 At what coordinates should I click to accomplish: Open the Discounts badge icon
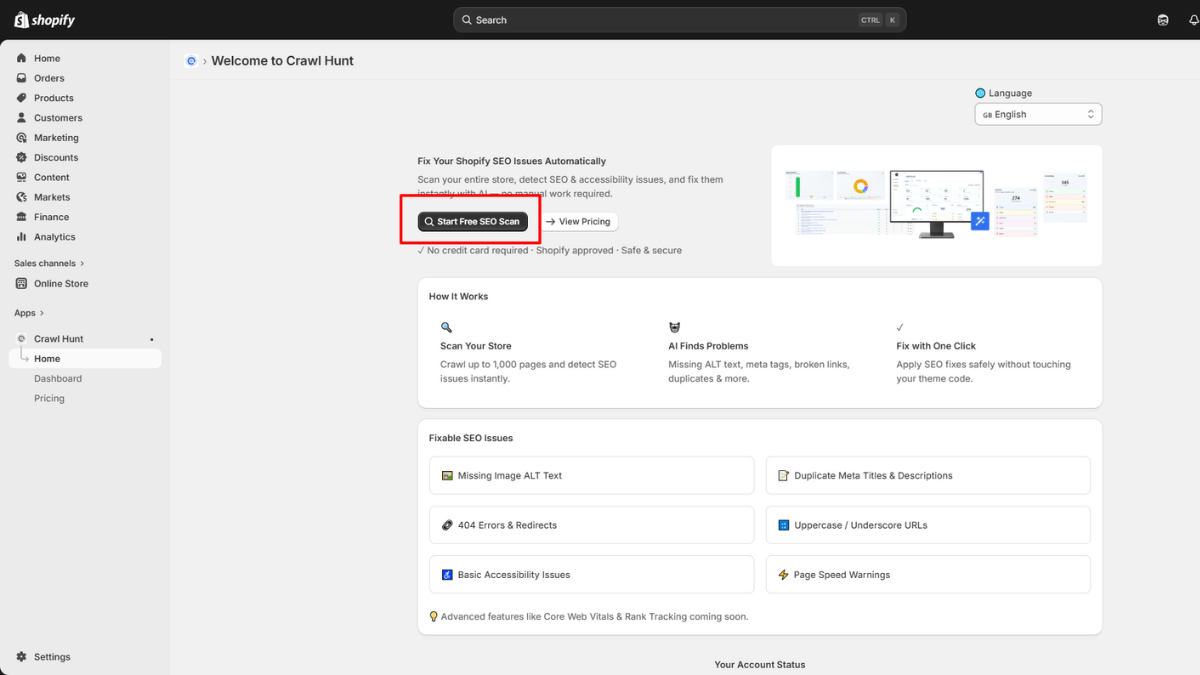pyautogui.click(x=21, y=157)
